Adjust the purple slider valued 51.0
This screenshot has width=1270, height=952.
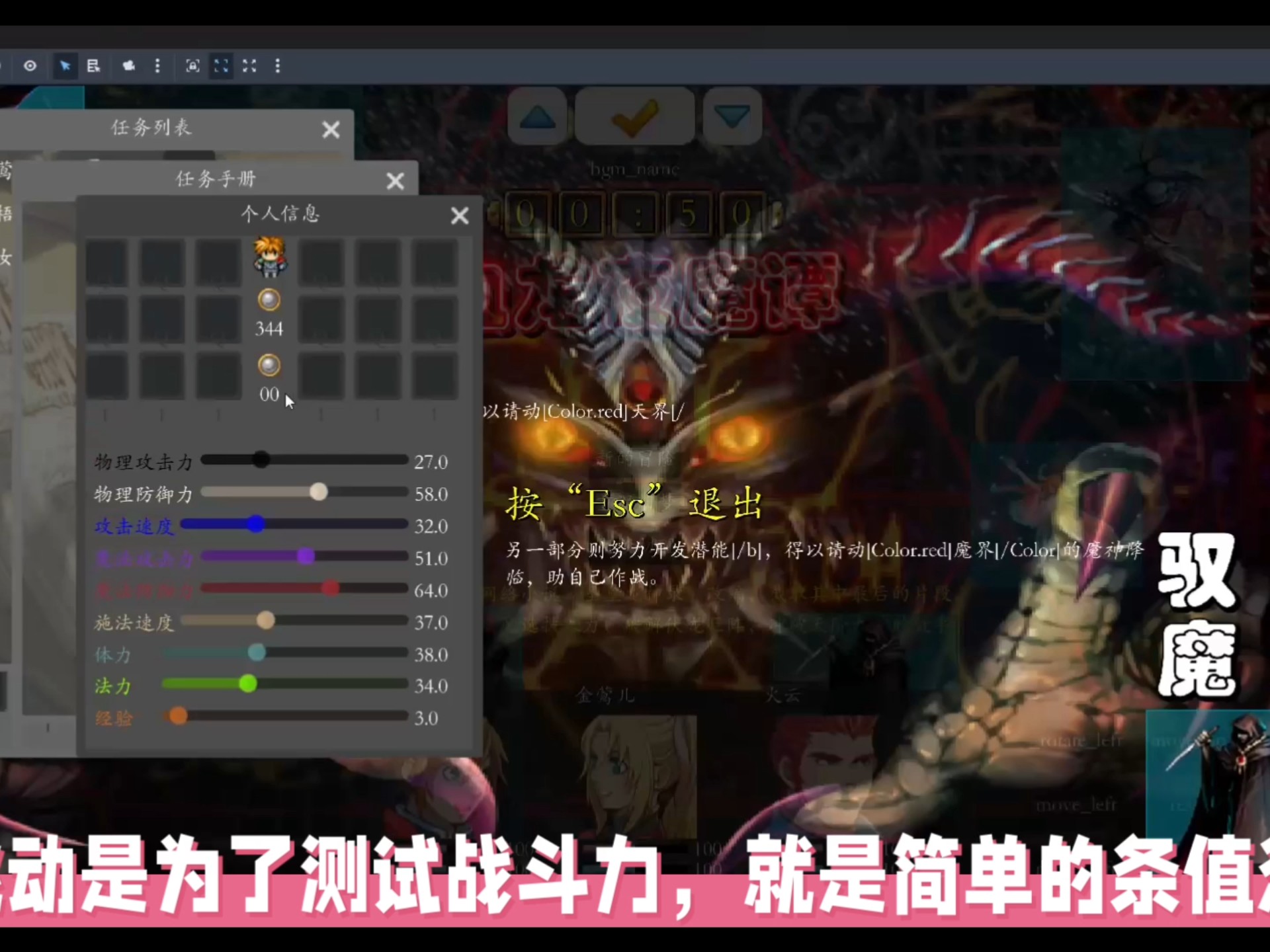click(304, 557)
